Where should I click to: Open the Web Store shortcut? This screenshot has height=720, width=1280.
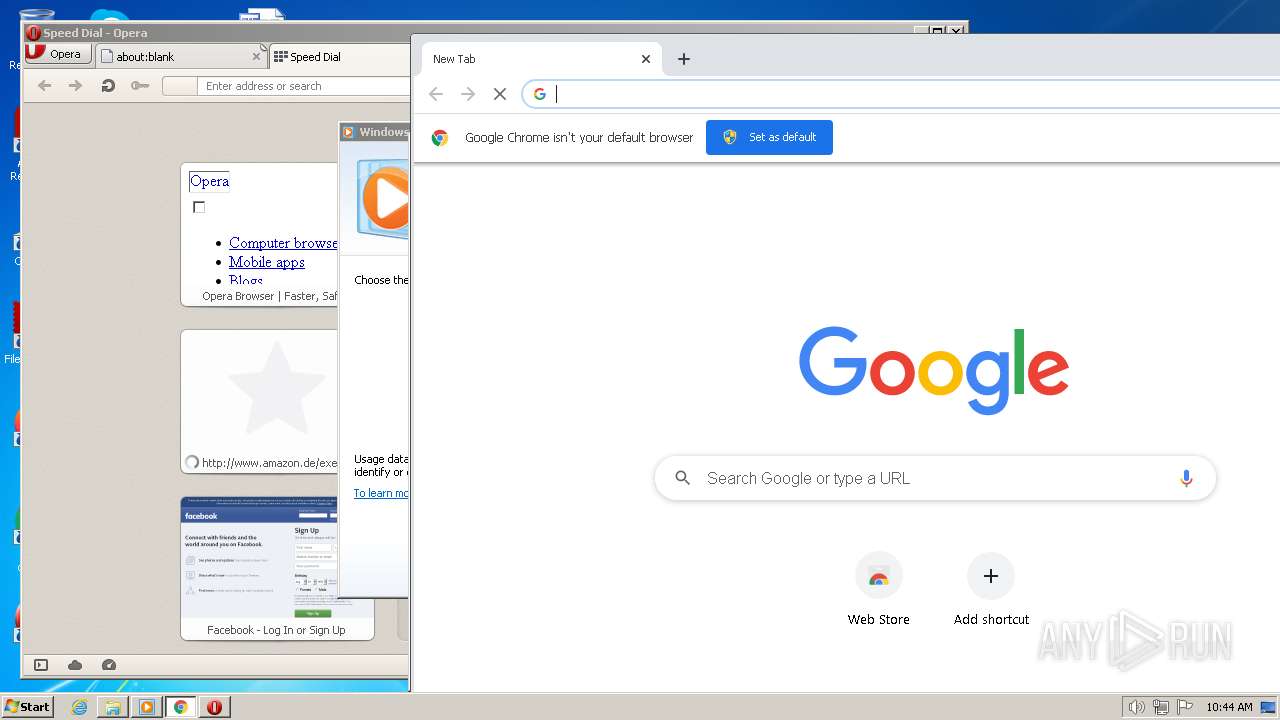(879, 590)
